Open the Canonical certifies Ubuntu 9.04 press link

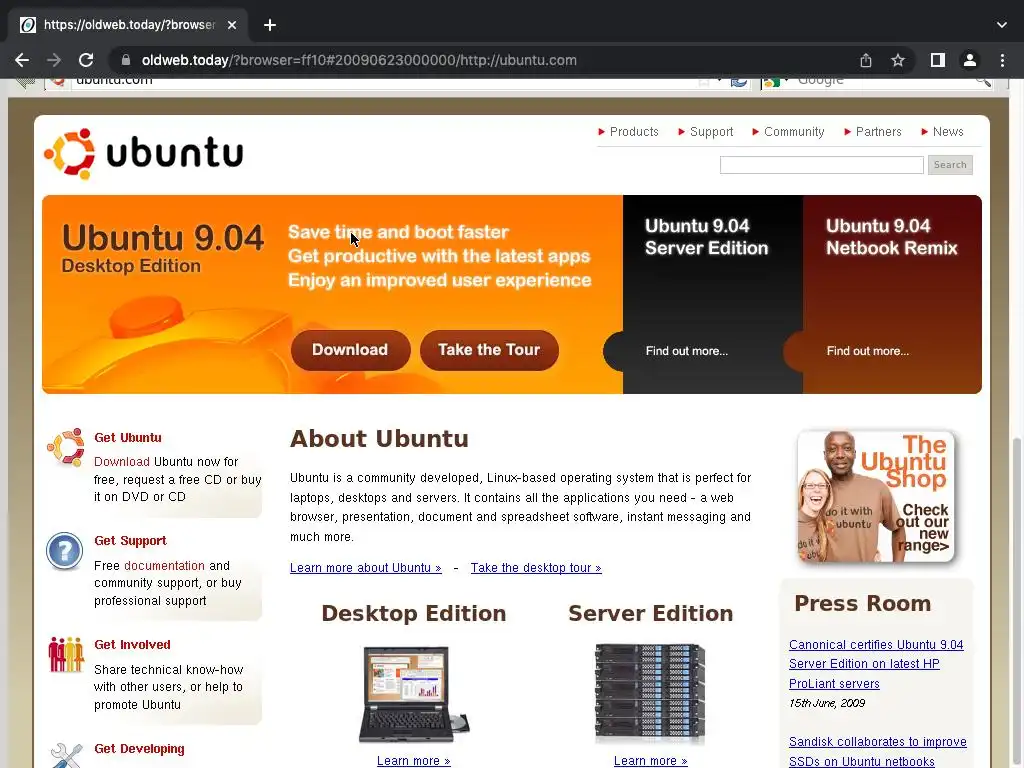(876, 664)
